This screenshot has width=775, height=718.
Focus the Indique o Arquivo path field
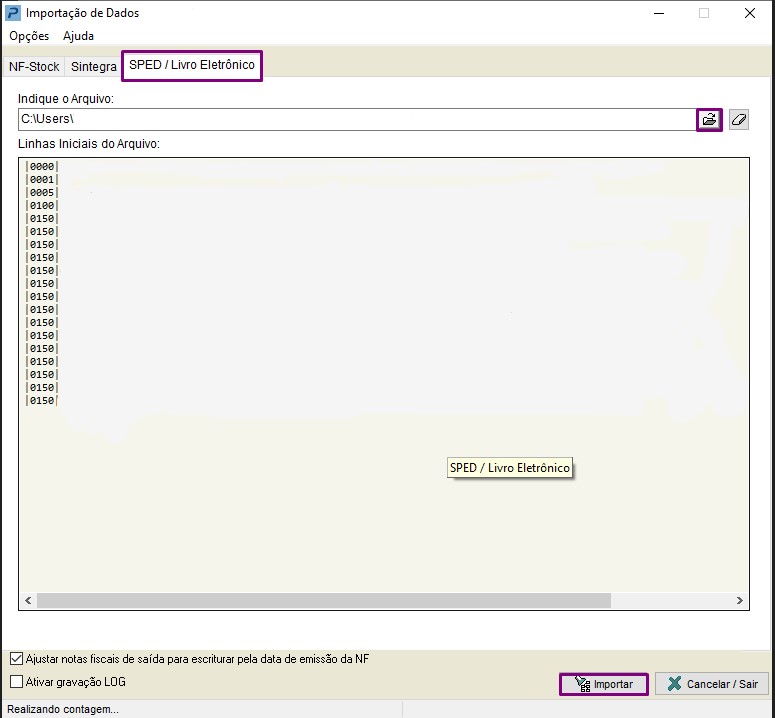[355, 120]
